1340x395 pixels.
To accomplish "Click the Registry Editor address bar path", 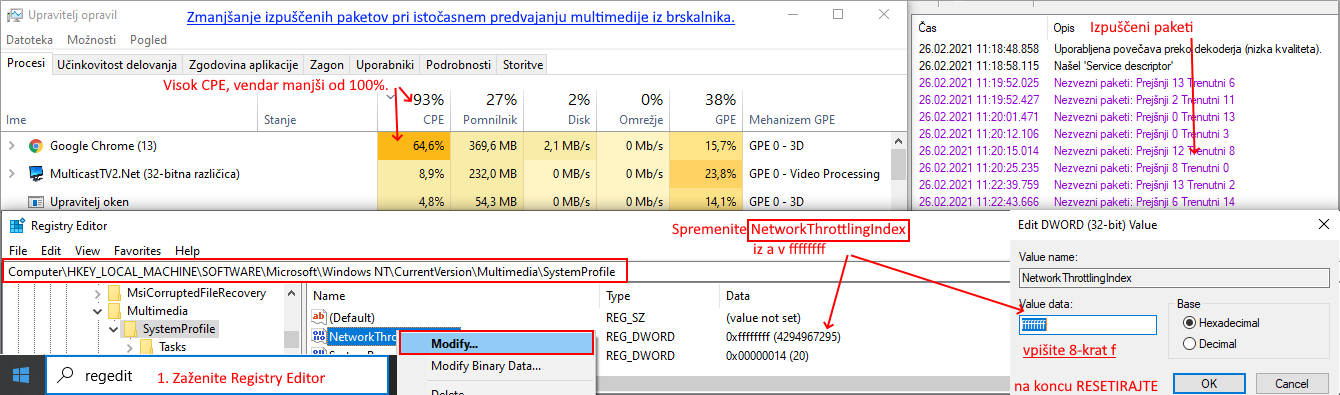I will click(315, 271).
